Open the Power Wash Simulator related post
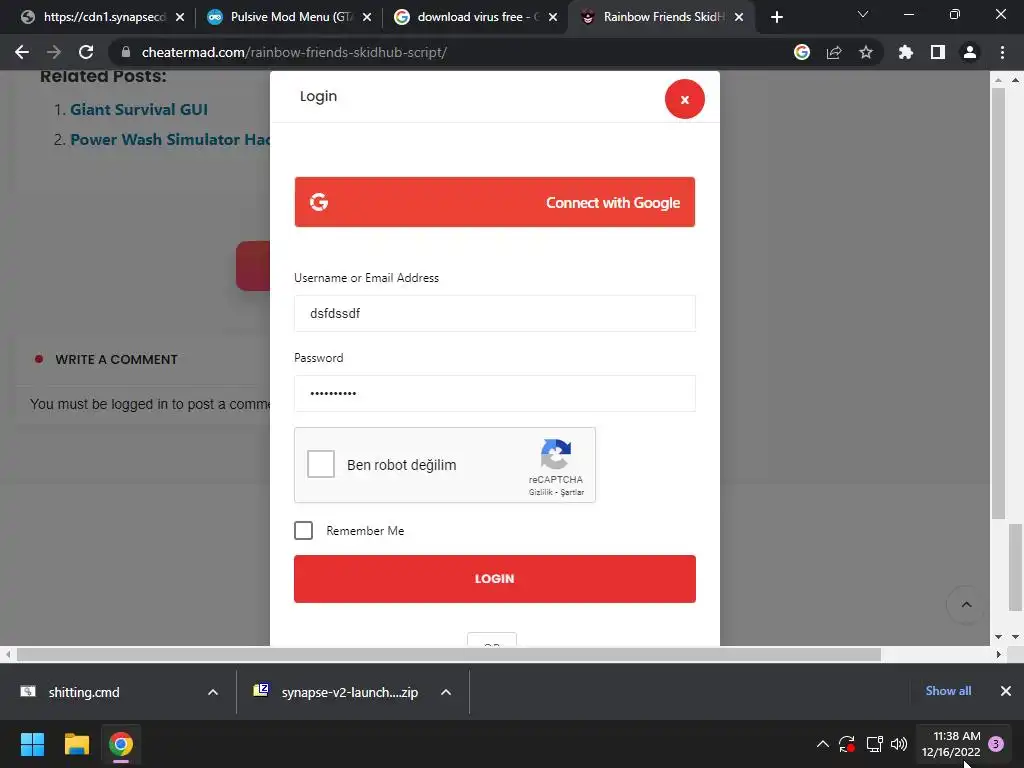The width and height of the screenshot is (1024, 768). click(x=170, y=140)
